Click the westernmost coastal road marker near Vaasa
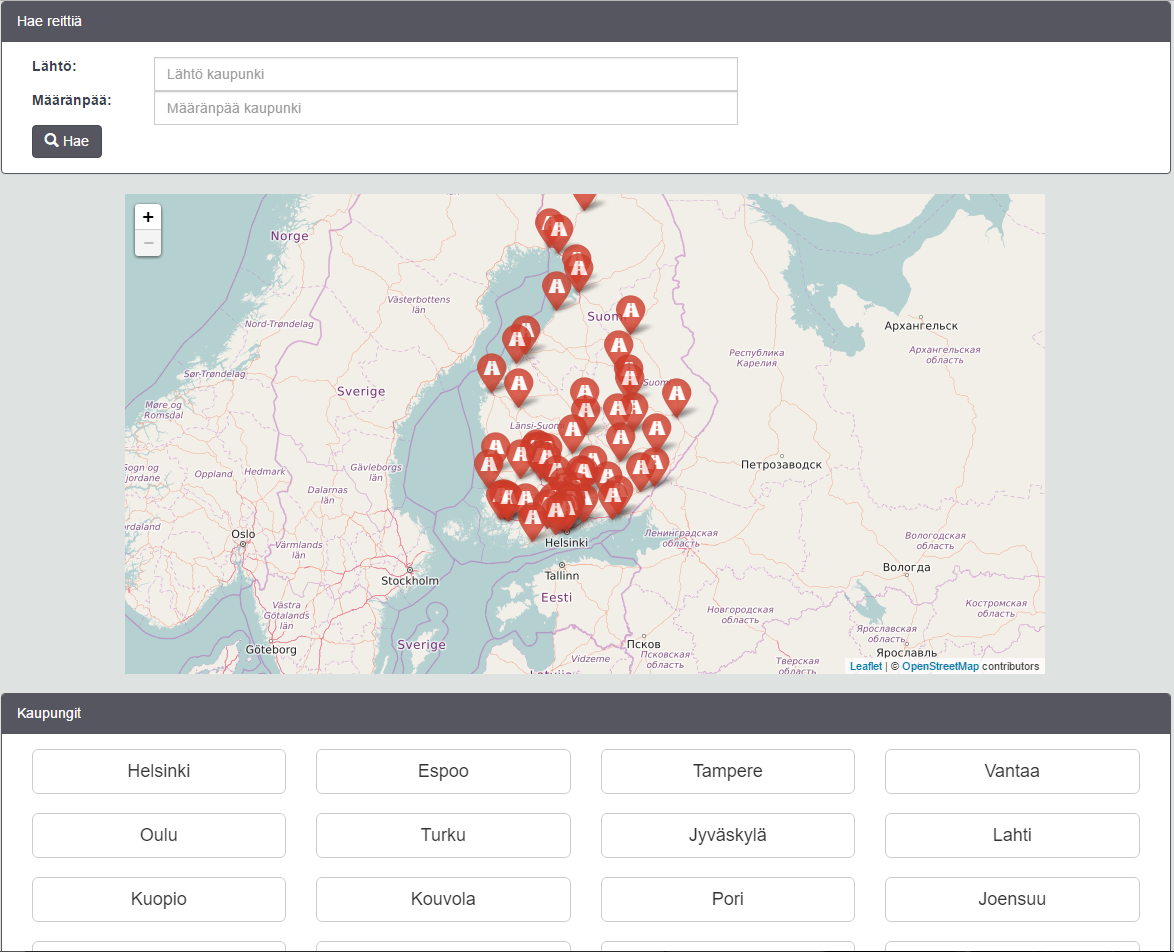The height and width of the screenshot is (952, 1174). click(492, 372)
